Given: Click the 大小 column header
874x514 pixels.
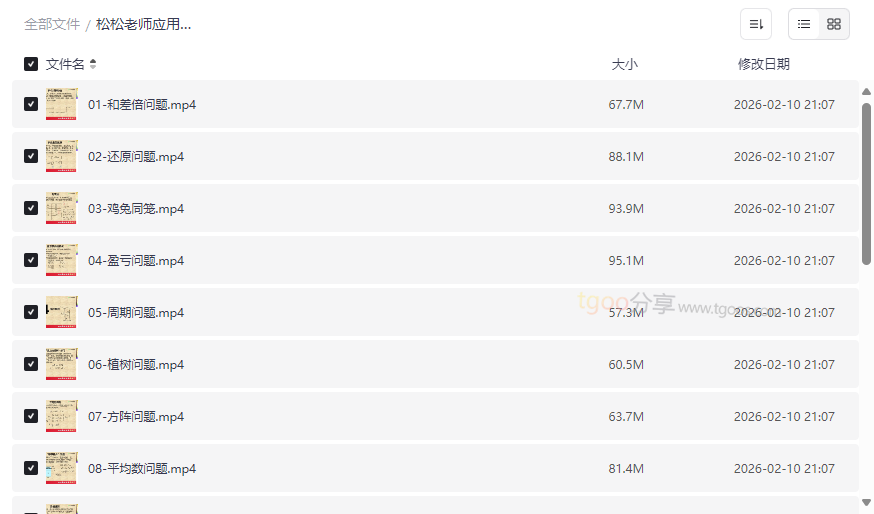Looking at the screenshot, I should click(x=624, y=64).
